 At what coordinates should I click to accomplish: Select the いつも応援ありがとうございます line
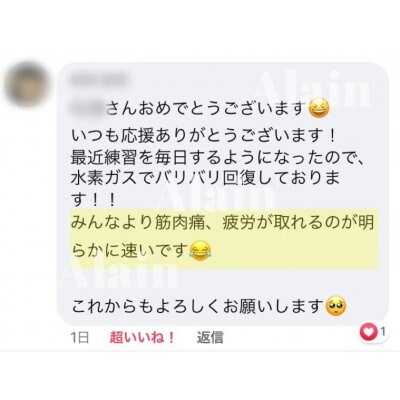[203, 136]
